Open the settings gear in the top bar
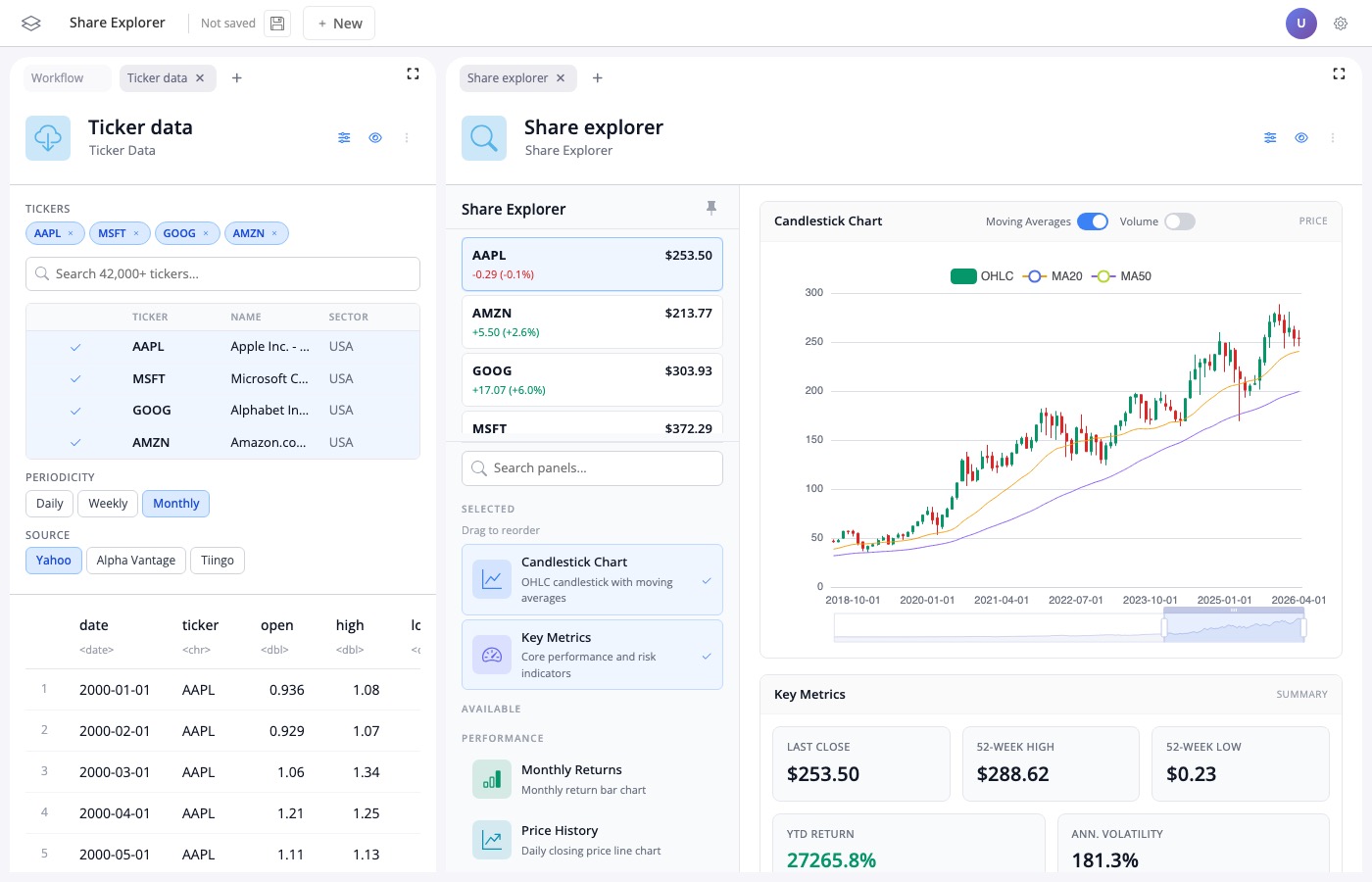 point(1341,24)
